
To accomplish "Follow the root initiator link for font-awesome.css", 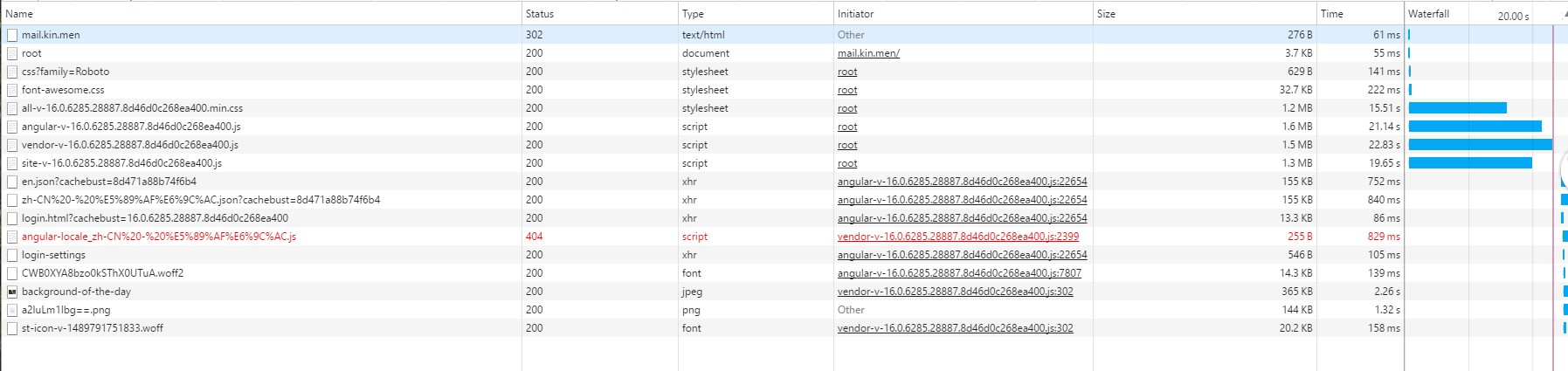I will pyautogui.click(x=847, y=90).
